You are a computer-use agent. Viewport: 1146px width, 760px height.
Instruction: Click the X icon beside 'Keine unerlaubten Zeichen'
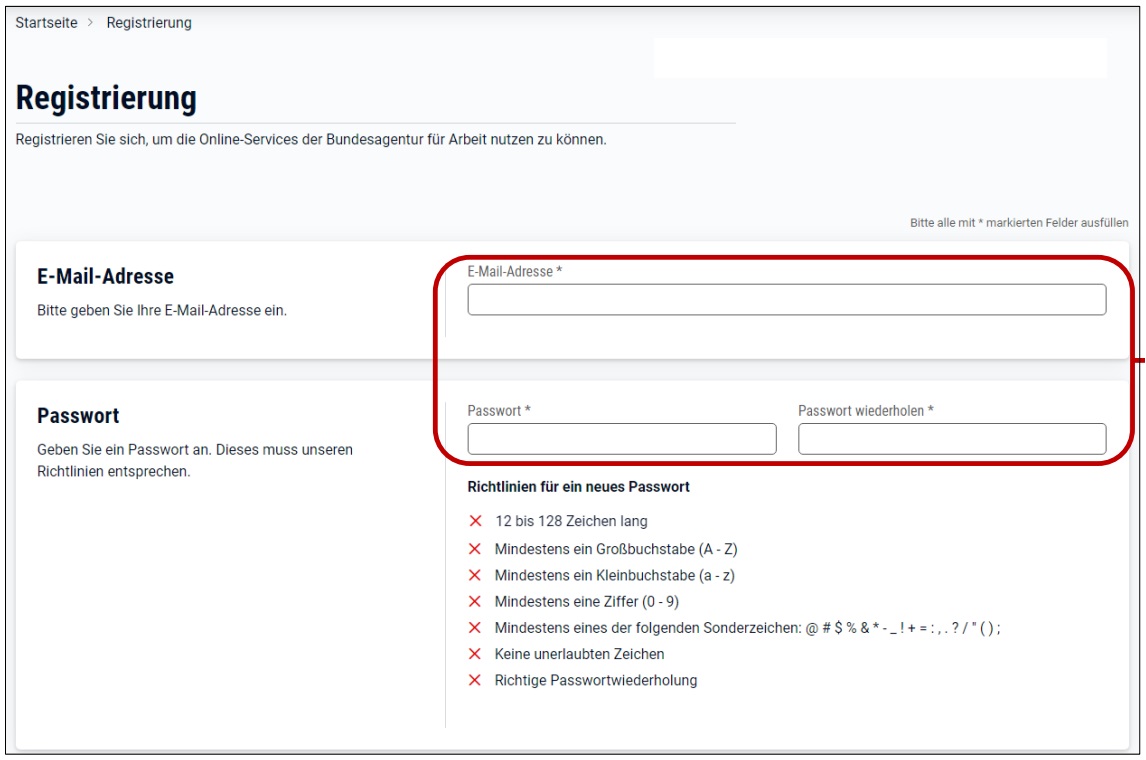pos(475,654)
